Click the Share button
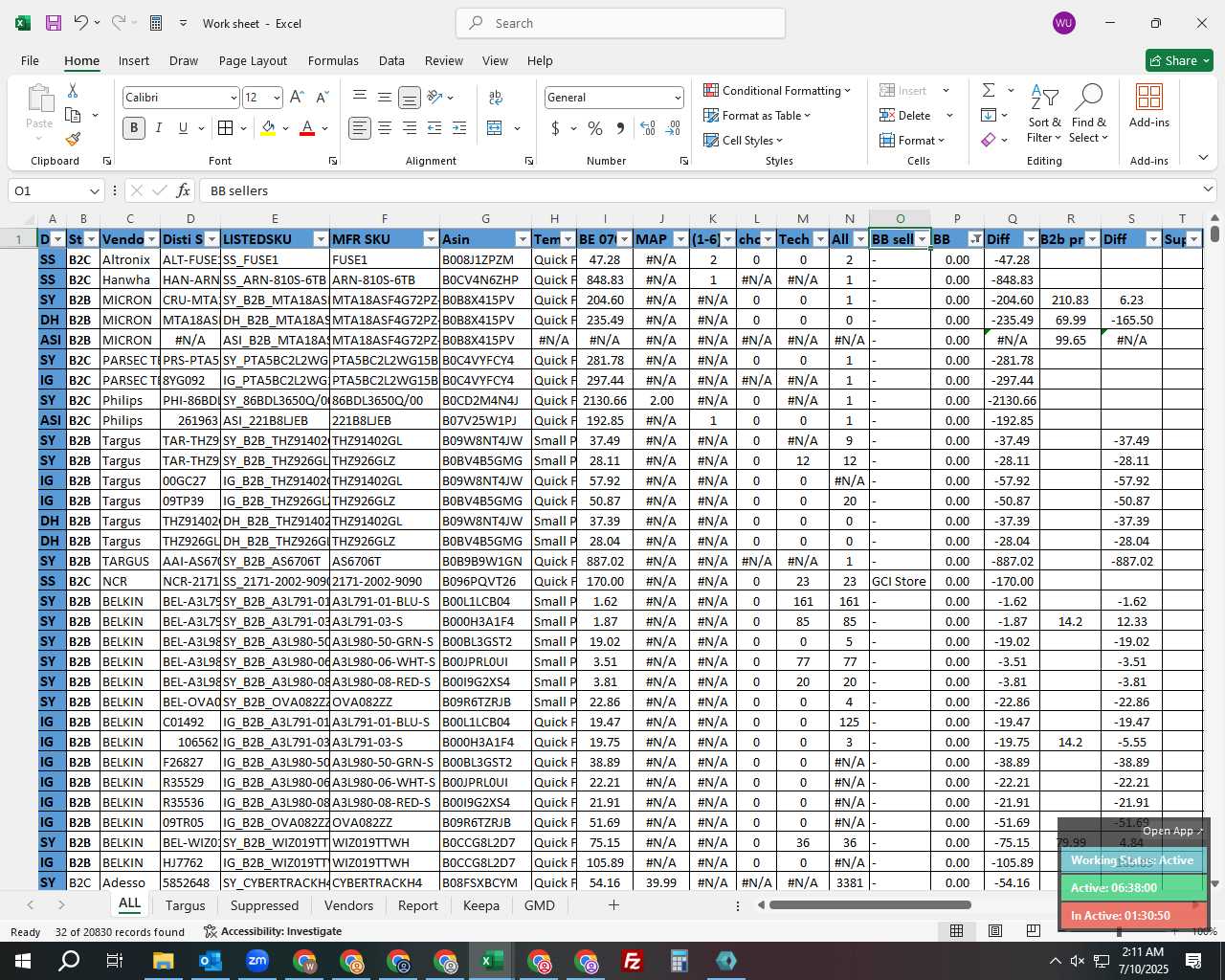The width and height of the screenshot is (1225, 980). click(1179, 60)
